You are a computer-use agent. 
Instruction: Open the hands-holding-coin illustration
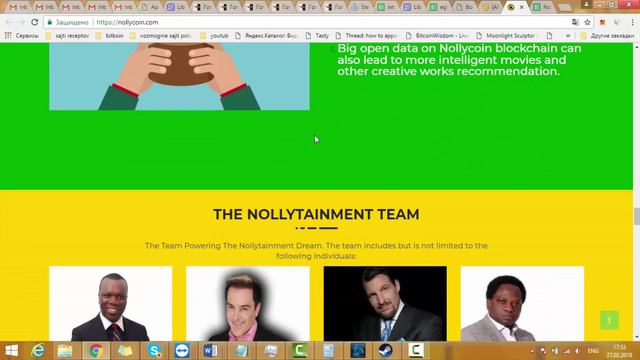coord(179,76)
